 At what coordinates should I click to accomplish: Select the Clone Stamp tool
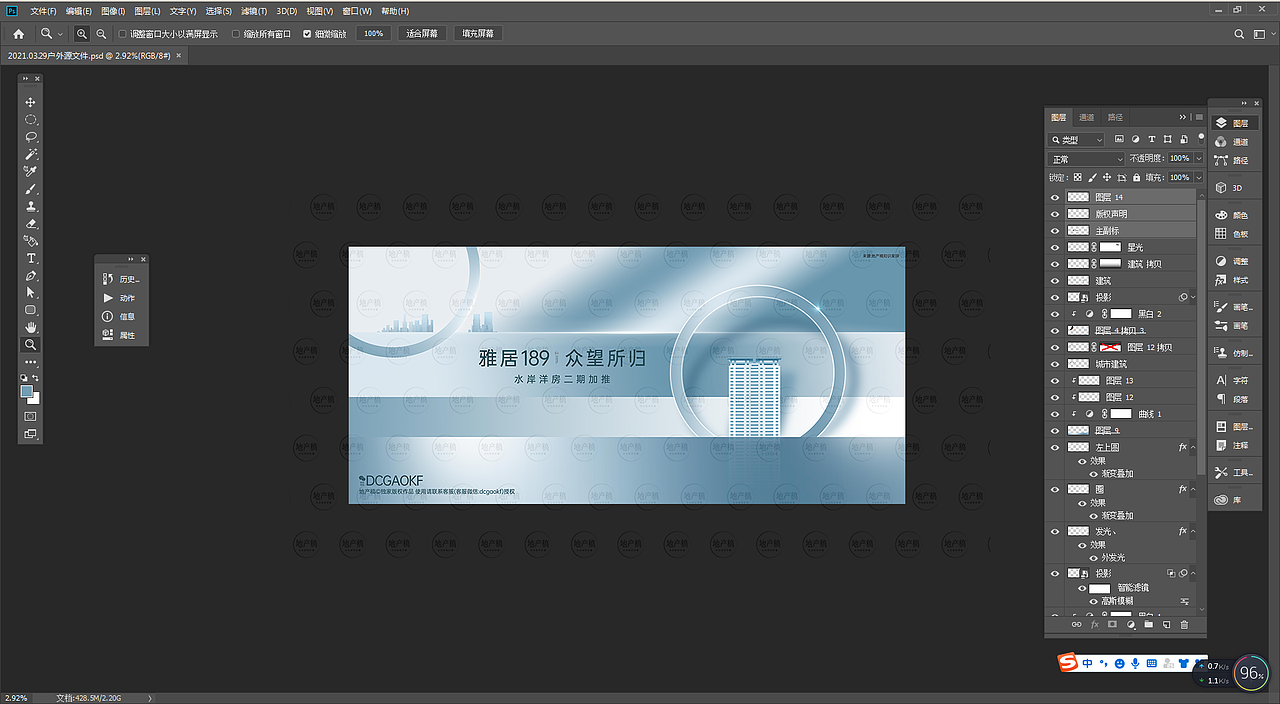click(31, 206)
